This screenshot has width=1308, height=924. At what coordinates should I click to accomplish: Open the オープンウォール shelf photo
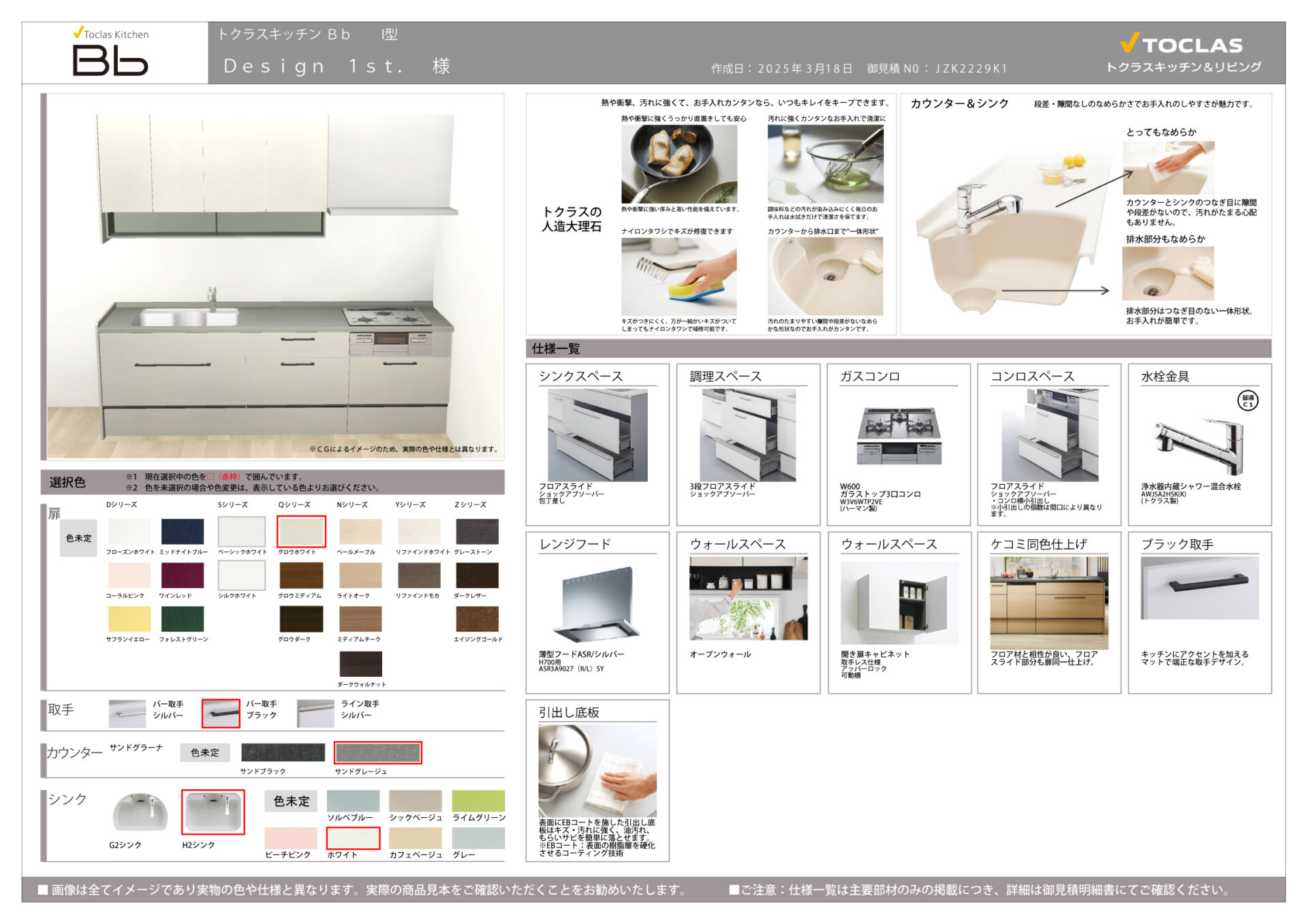tap(749, 598)
